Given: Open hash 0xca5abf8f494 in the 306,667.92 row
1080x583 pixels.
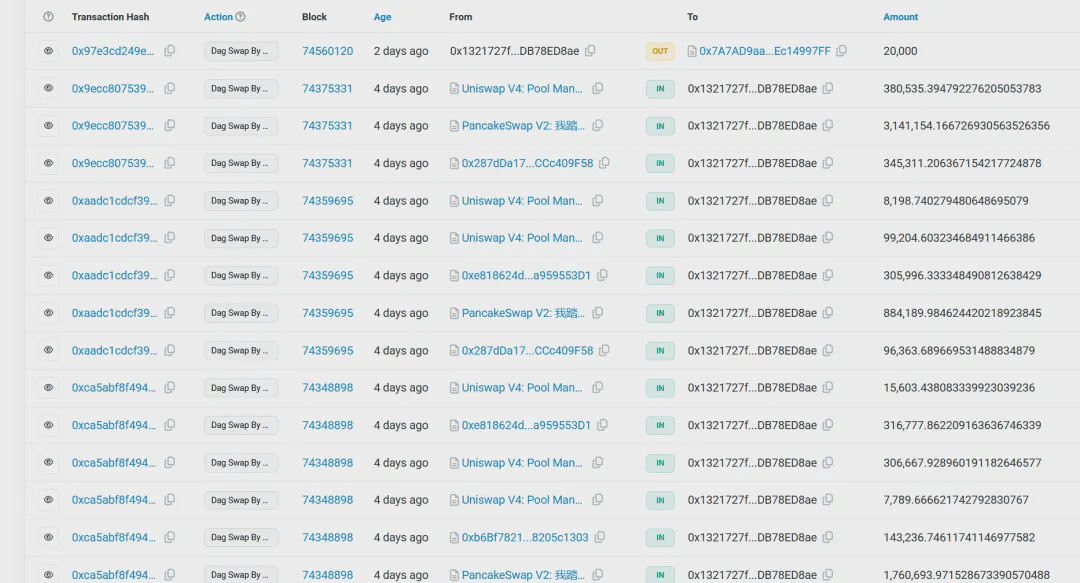Looking at the screenshot, I should [114, 462].
